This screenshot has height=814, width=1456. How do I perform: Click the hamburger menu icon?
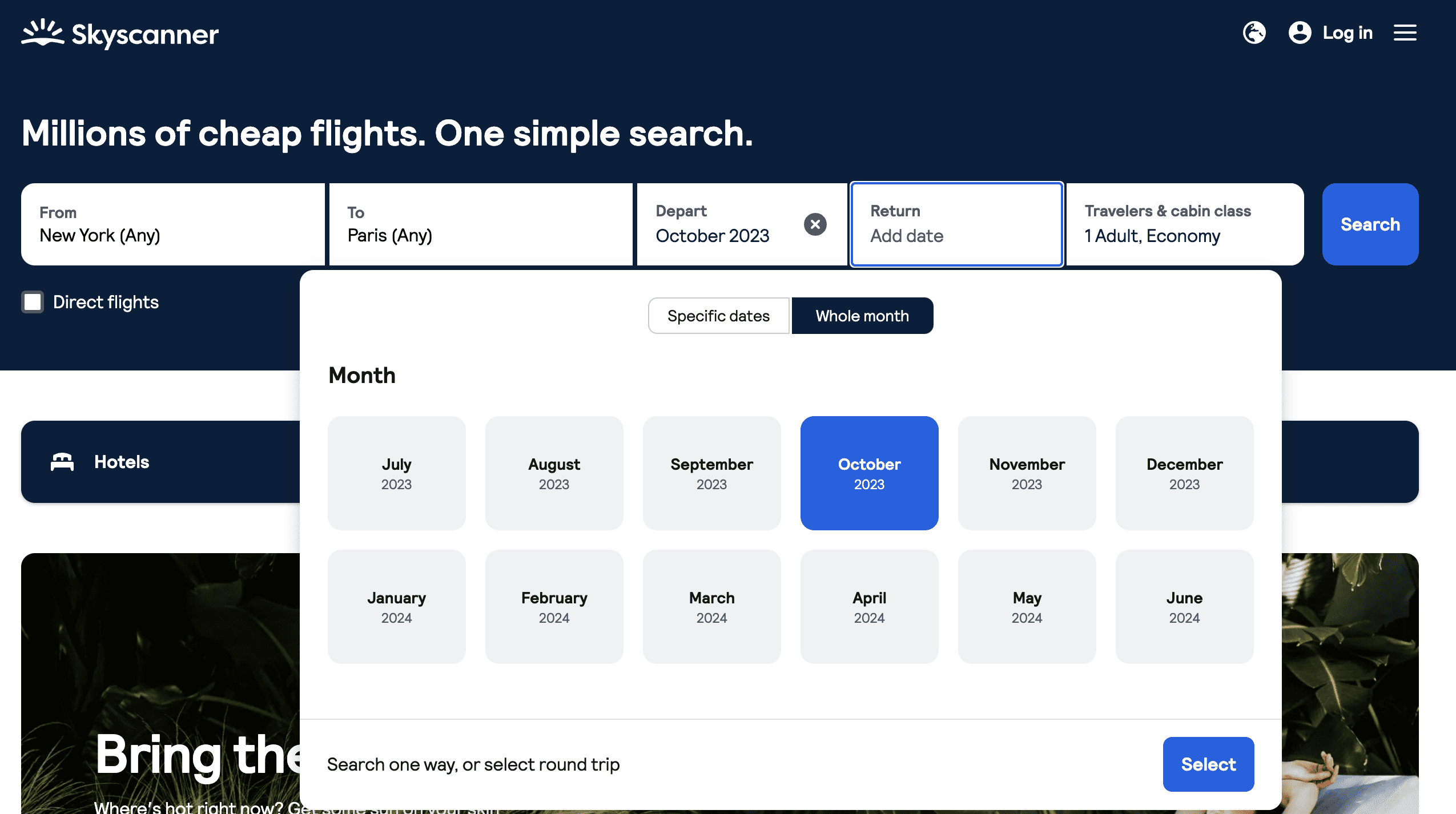pyautogui.click(x=1406, y=32)
